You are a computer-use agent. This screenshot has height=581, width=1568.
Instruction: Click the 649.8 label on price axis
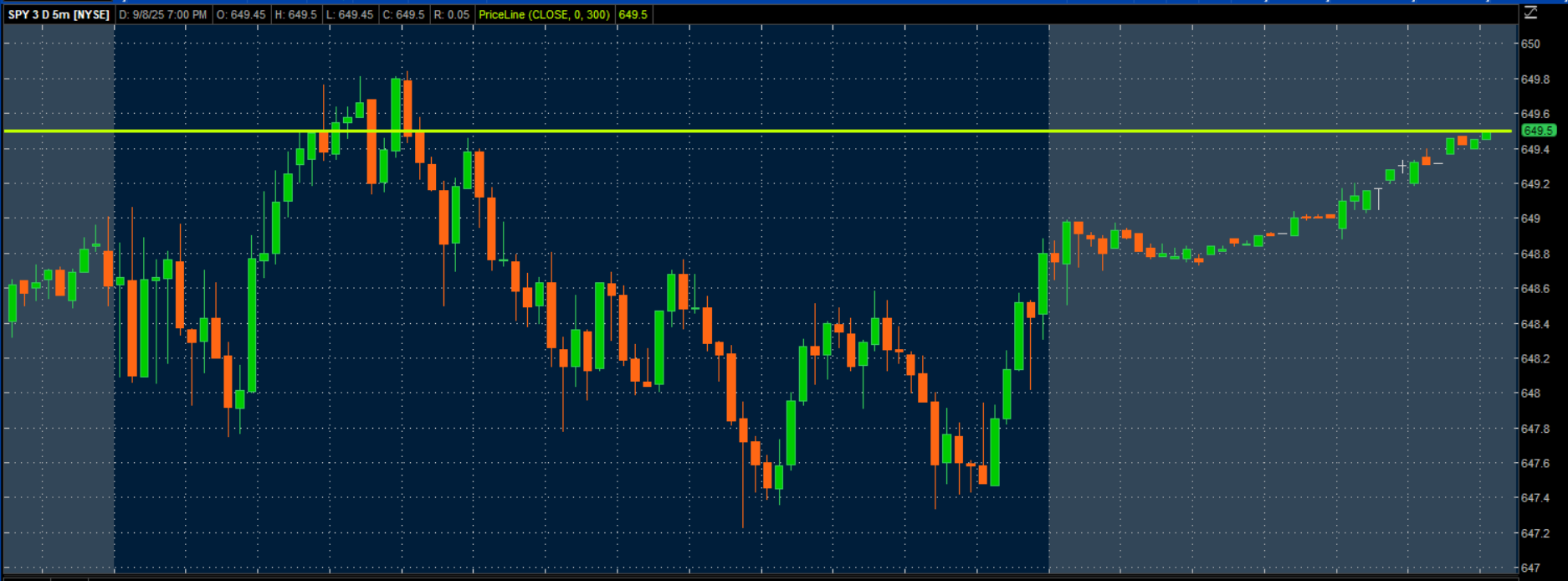(x=1535, y=80)
